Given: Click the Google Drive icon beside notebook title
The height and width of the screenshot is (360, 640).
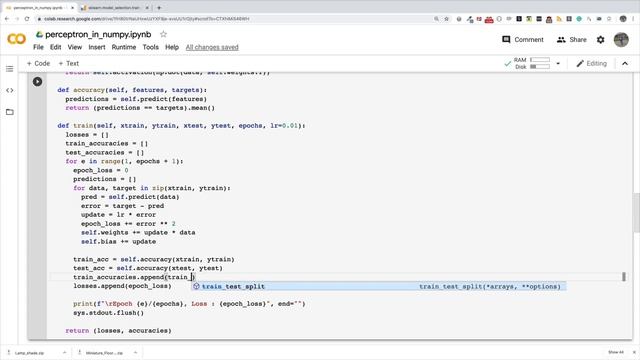Looking at the screenshot, I should pyautogui.click(x=39, y=34).
